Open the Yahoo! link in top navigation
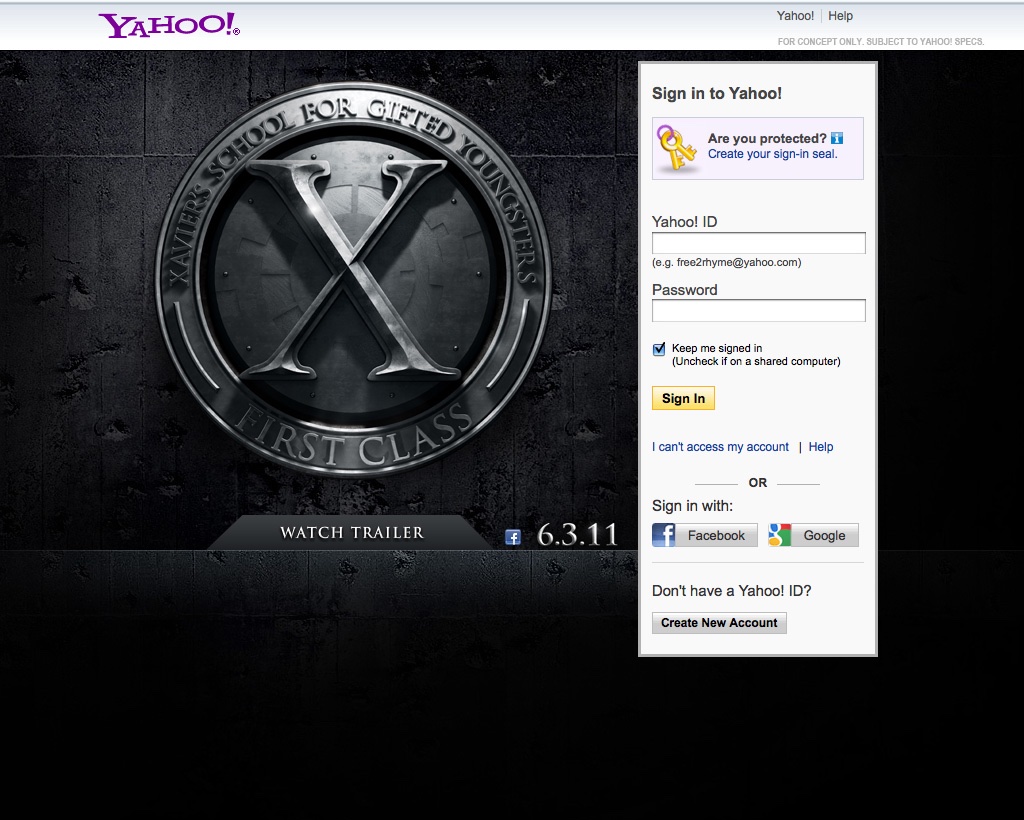1024x820 pixels. click(x=795, y=16)
